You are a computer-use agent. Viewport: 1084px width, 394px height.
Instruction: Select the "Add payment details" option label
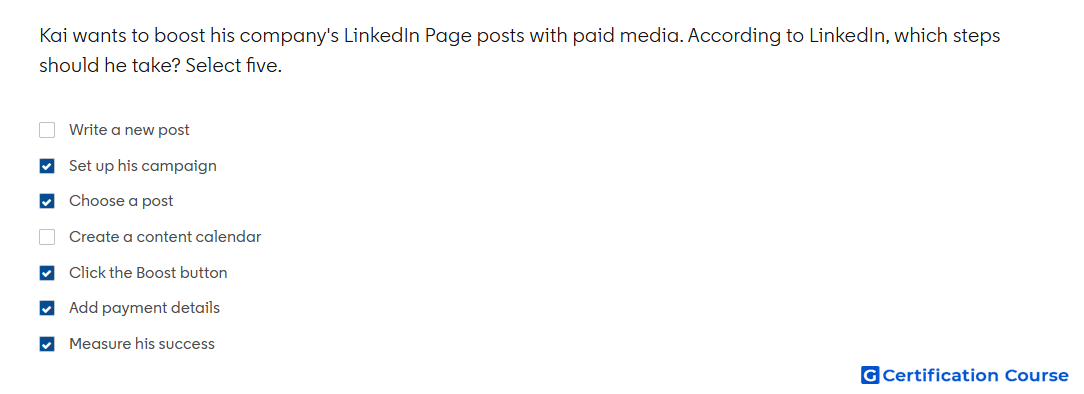144,308
